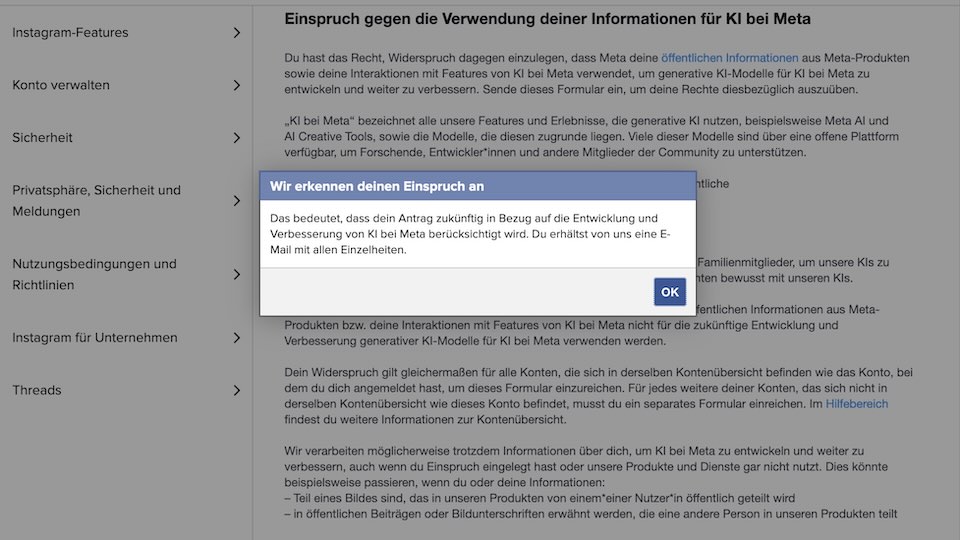Image resolution: width=960 pixels, height=540 pixels.
Task: Click the chevron next to Threads
Action: [236, 390]
